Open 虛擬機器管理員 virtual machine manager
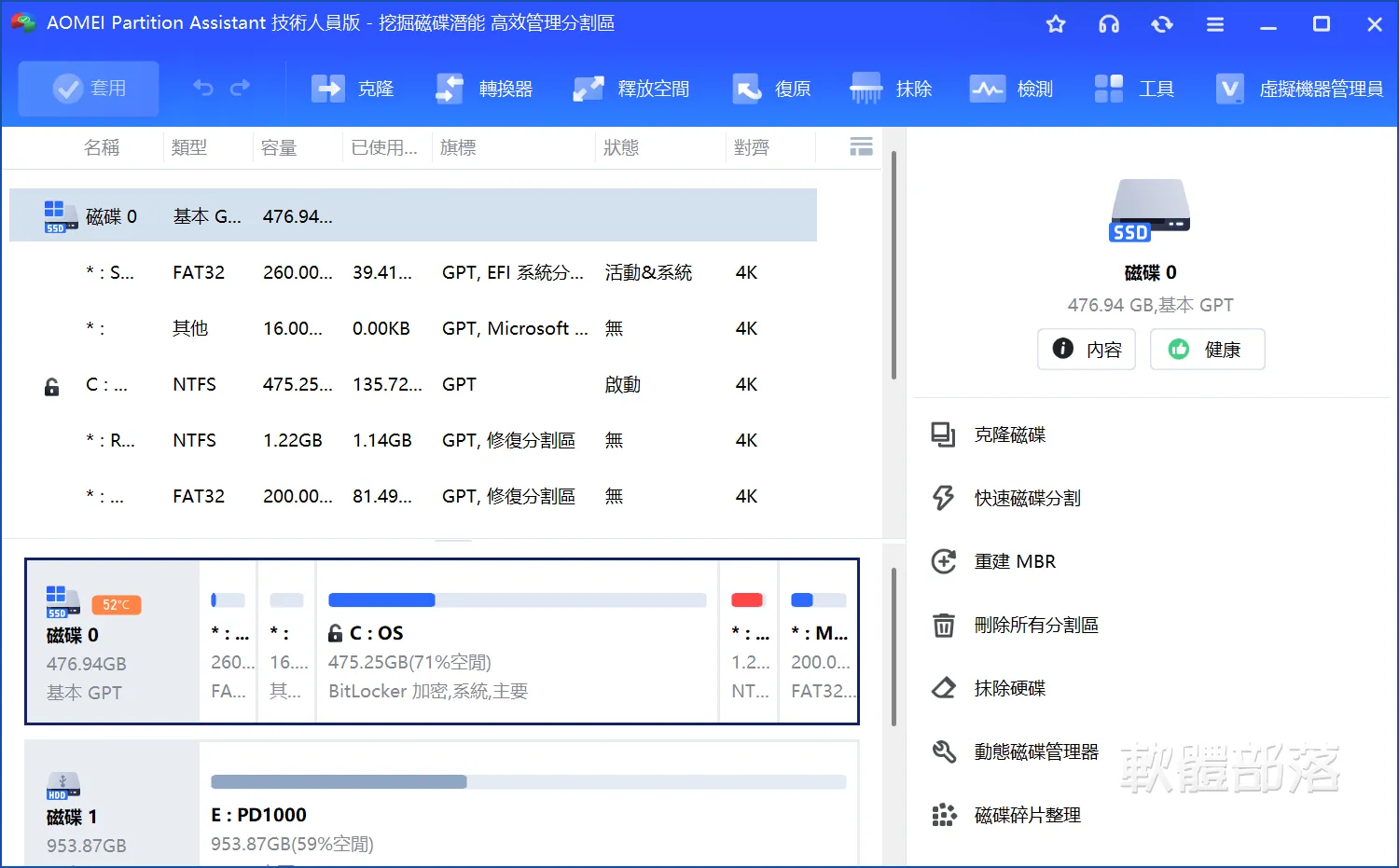Viewport: 1399px width, 868px height. (1299, 89)
